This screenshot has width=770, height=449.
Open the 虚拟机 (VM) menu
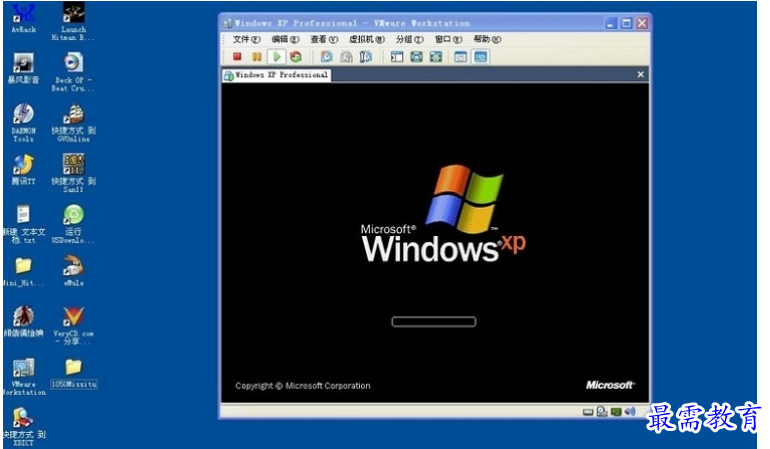pyautogui.click(x=367, y=39)
